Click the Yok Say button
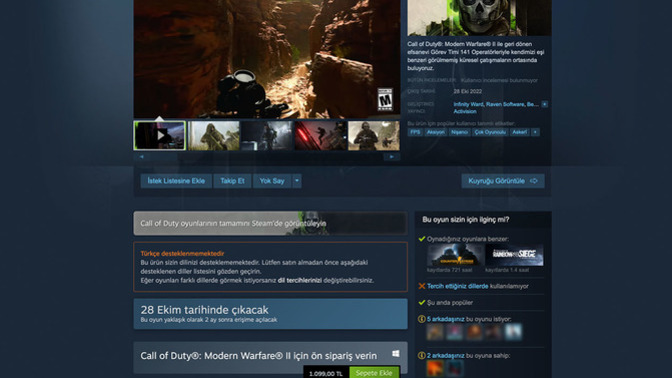Screen dimensions: 672x378 coord(272,181)
